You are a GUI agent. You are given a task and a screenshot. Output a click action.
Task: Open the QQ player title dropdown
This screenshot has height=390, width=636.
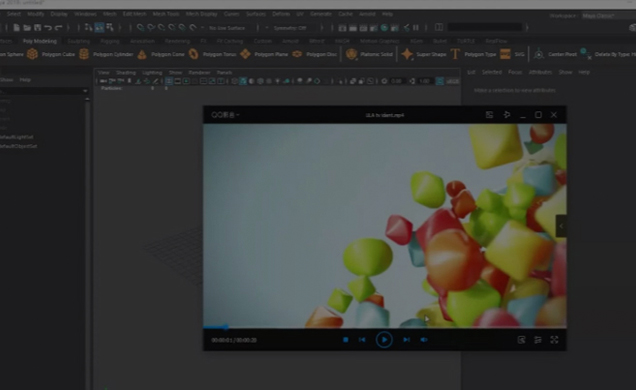coord(226,115)
